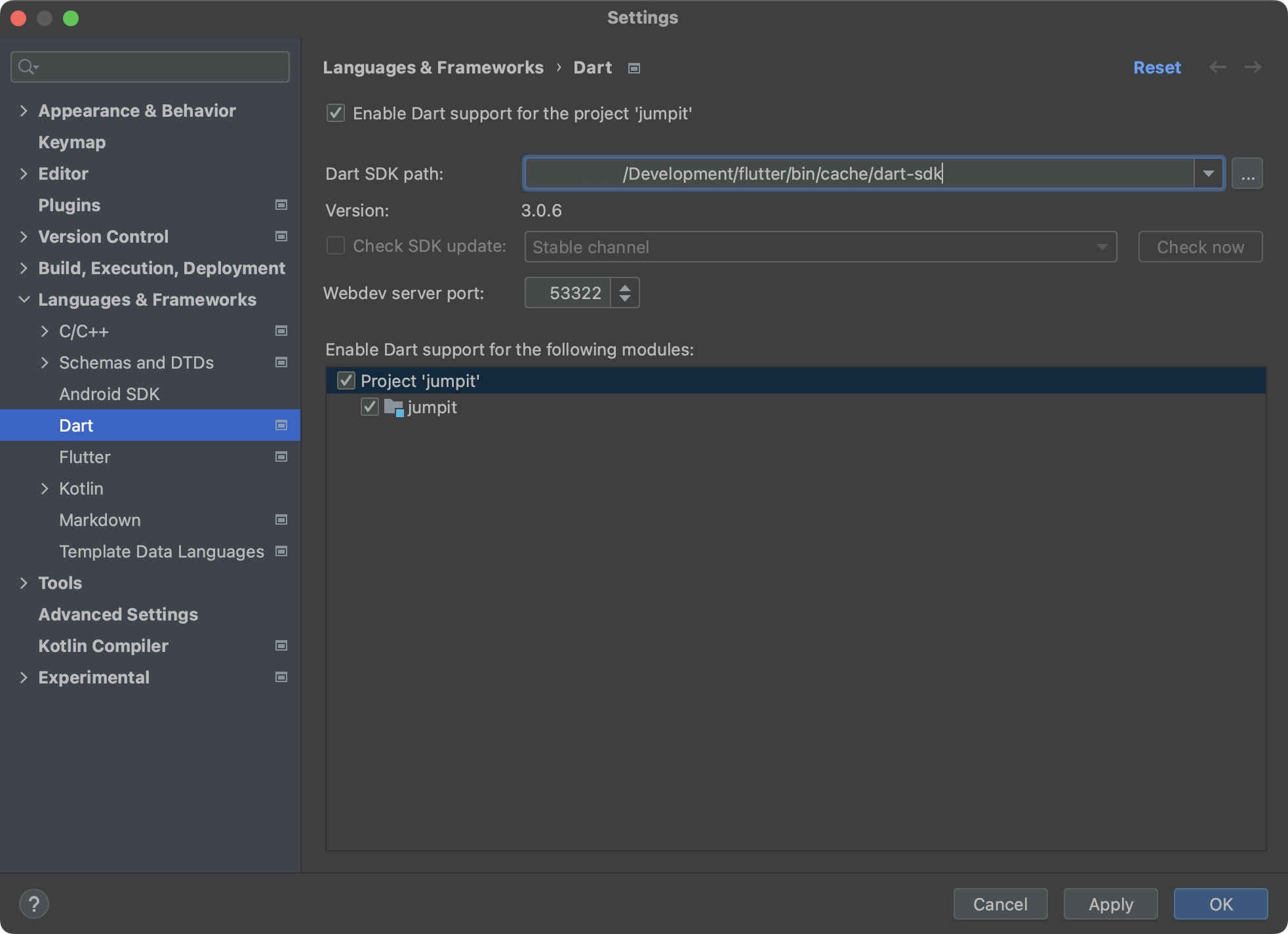Click the jumpit module folder icon
The width and height of the screenshot is (1288, 934).
tap(393, 407)
